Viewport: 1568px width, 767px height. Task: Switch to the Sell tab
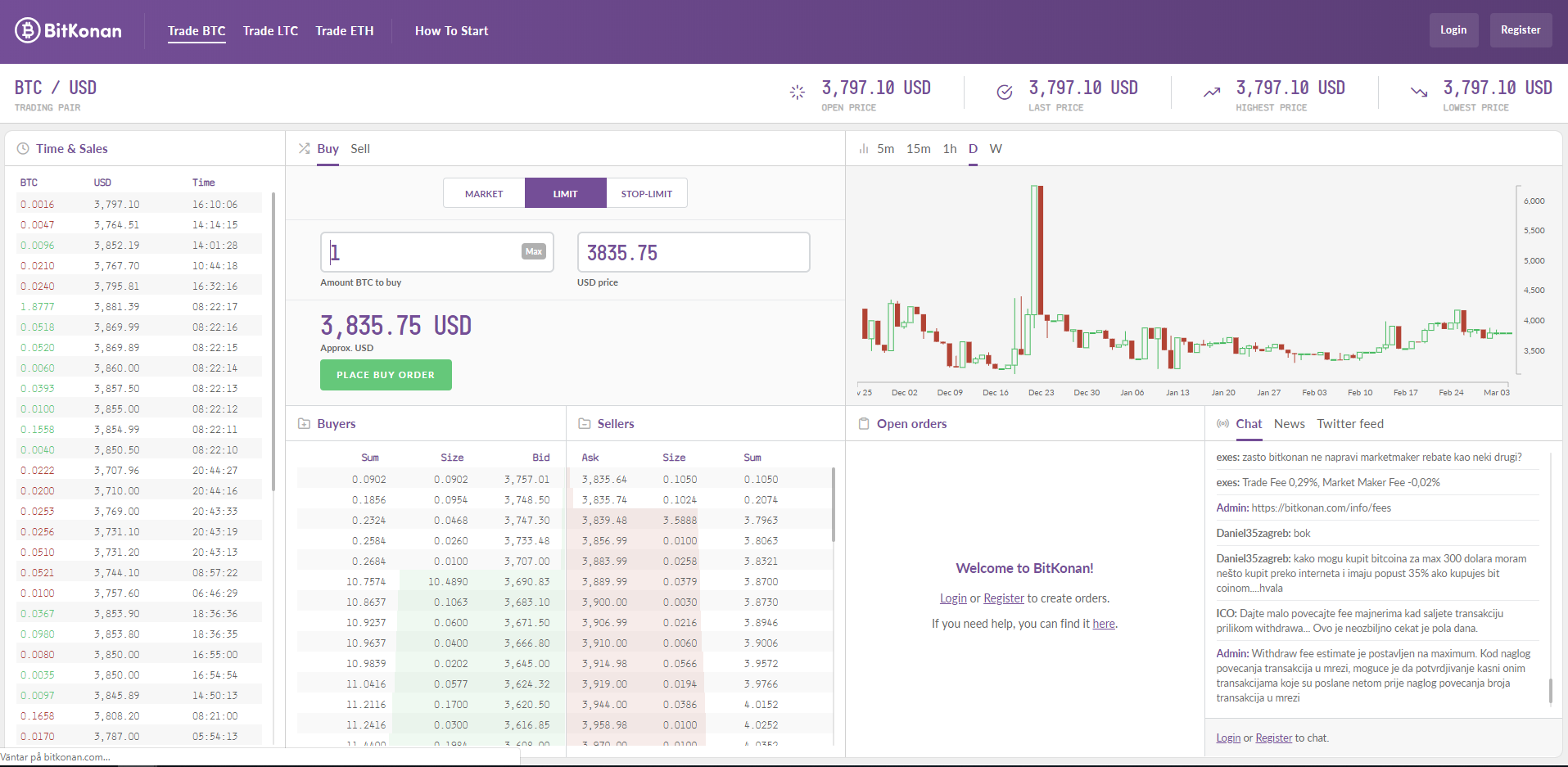click(x=360, y=149)
